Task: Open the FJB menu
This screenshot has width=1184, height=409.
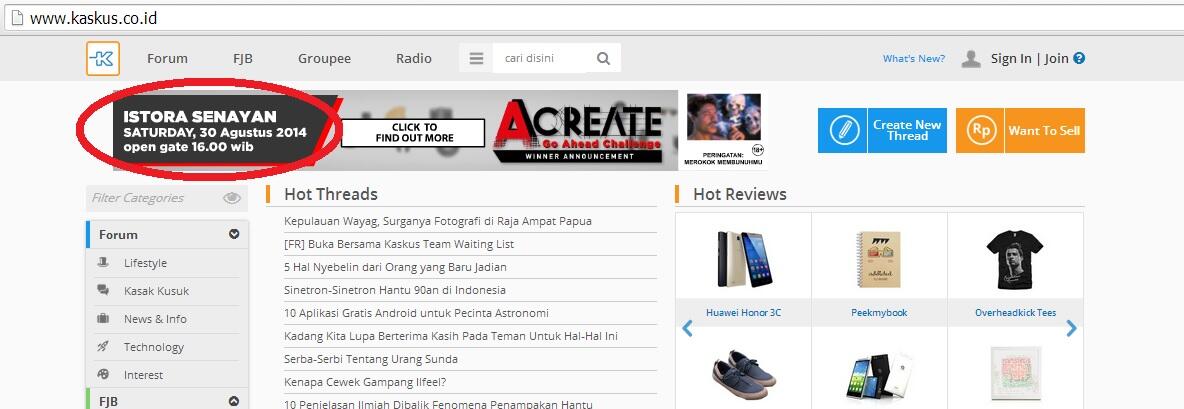Action: point(242,58)
